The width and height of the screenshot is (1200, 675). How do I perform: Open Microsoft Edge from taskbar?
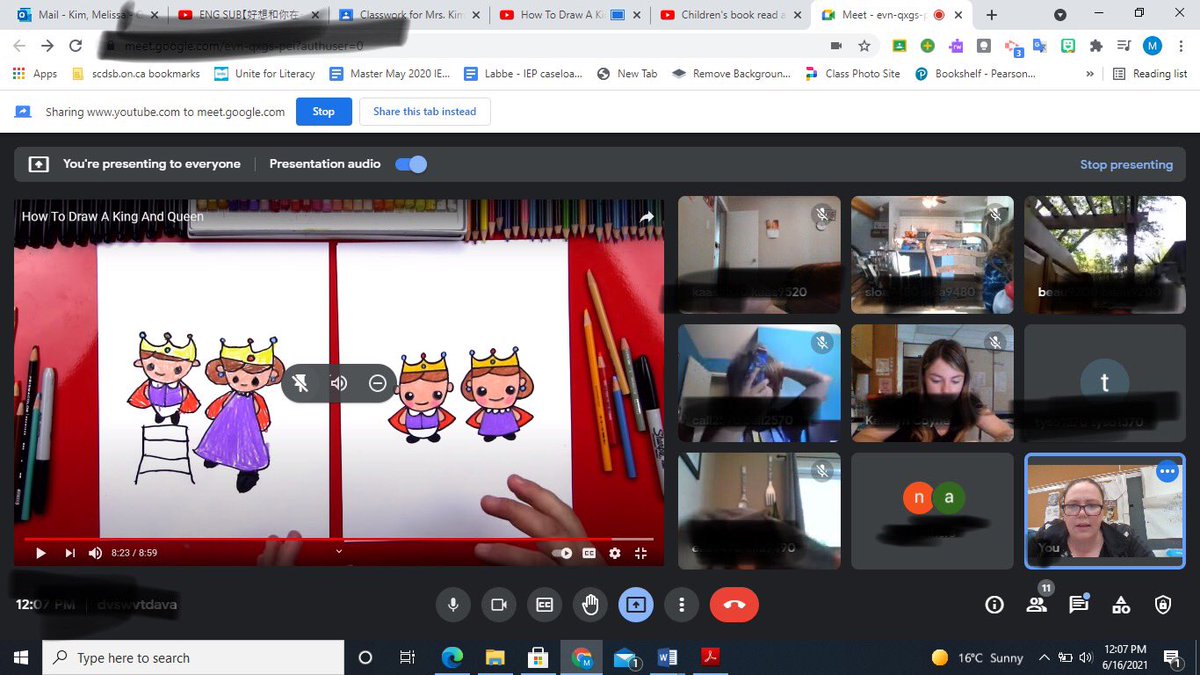(x=453, y=658)
